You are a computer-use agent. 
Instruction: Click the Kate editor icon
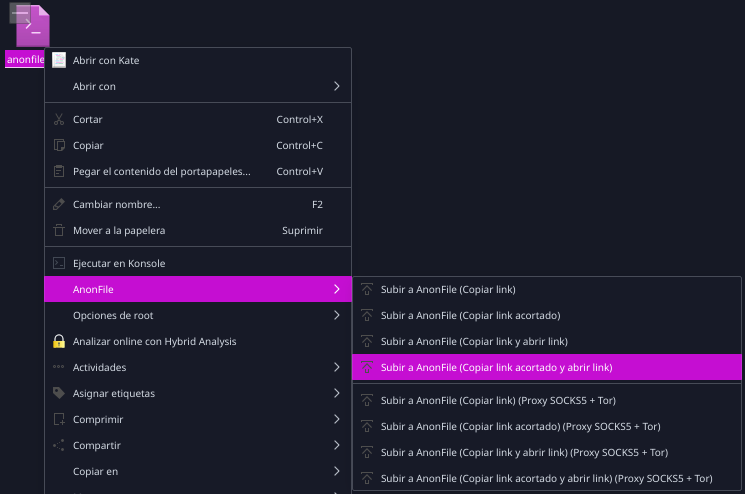(x=59, y=60)
